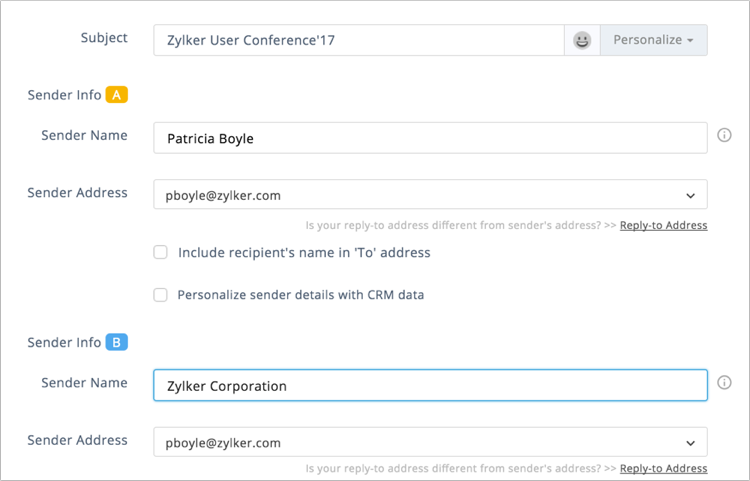Click the Subject field with Zylker User Conference'17

click(359, 40)
